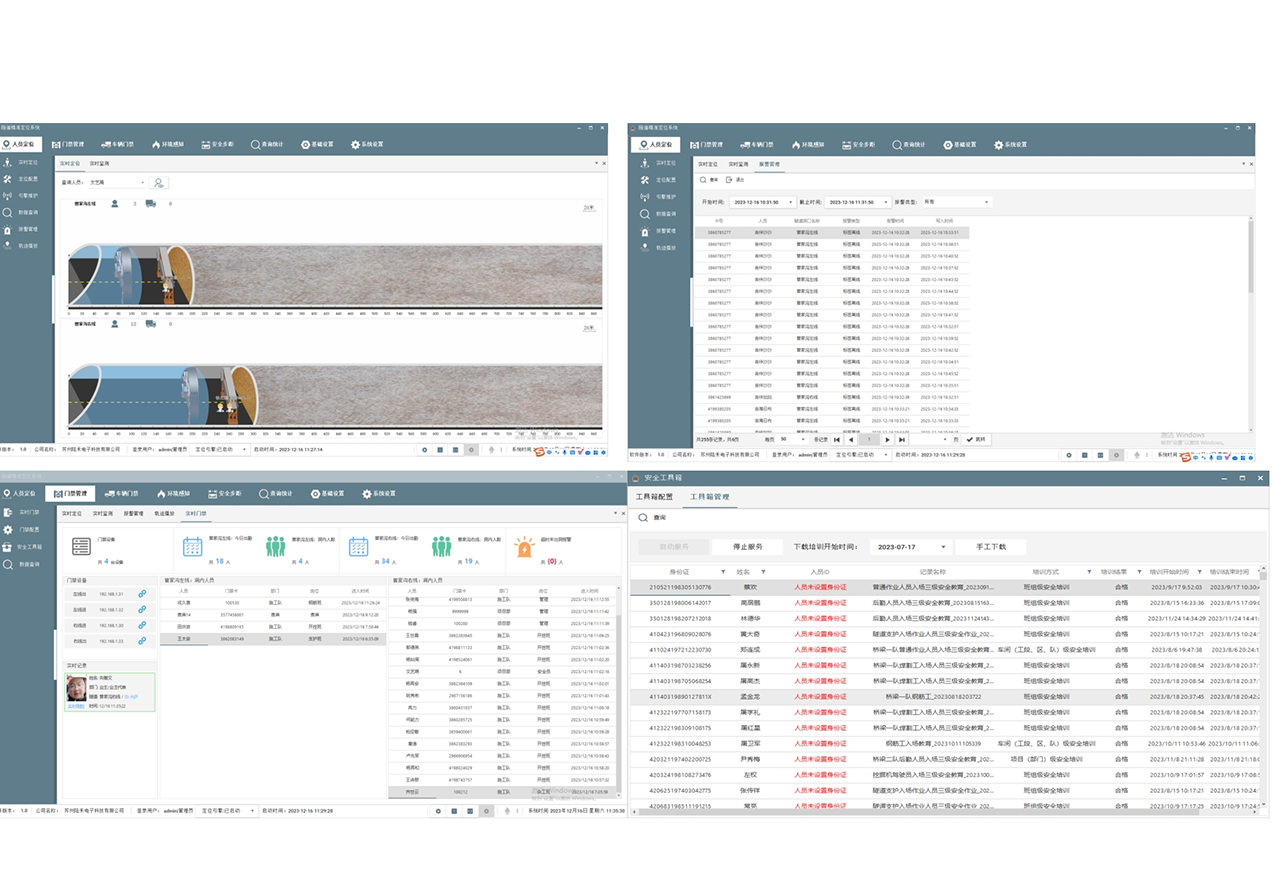Click the 超时未出洞报警 alarm light icon
Image resolution: width=1280 pixels, height=893 pixels.
[x=524, y=546]
